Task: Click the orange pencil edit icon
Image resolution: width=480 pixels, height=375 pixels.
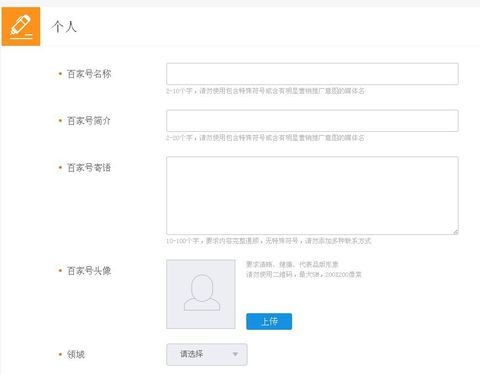Action: click(x=21, y=26)
